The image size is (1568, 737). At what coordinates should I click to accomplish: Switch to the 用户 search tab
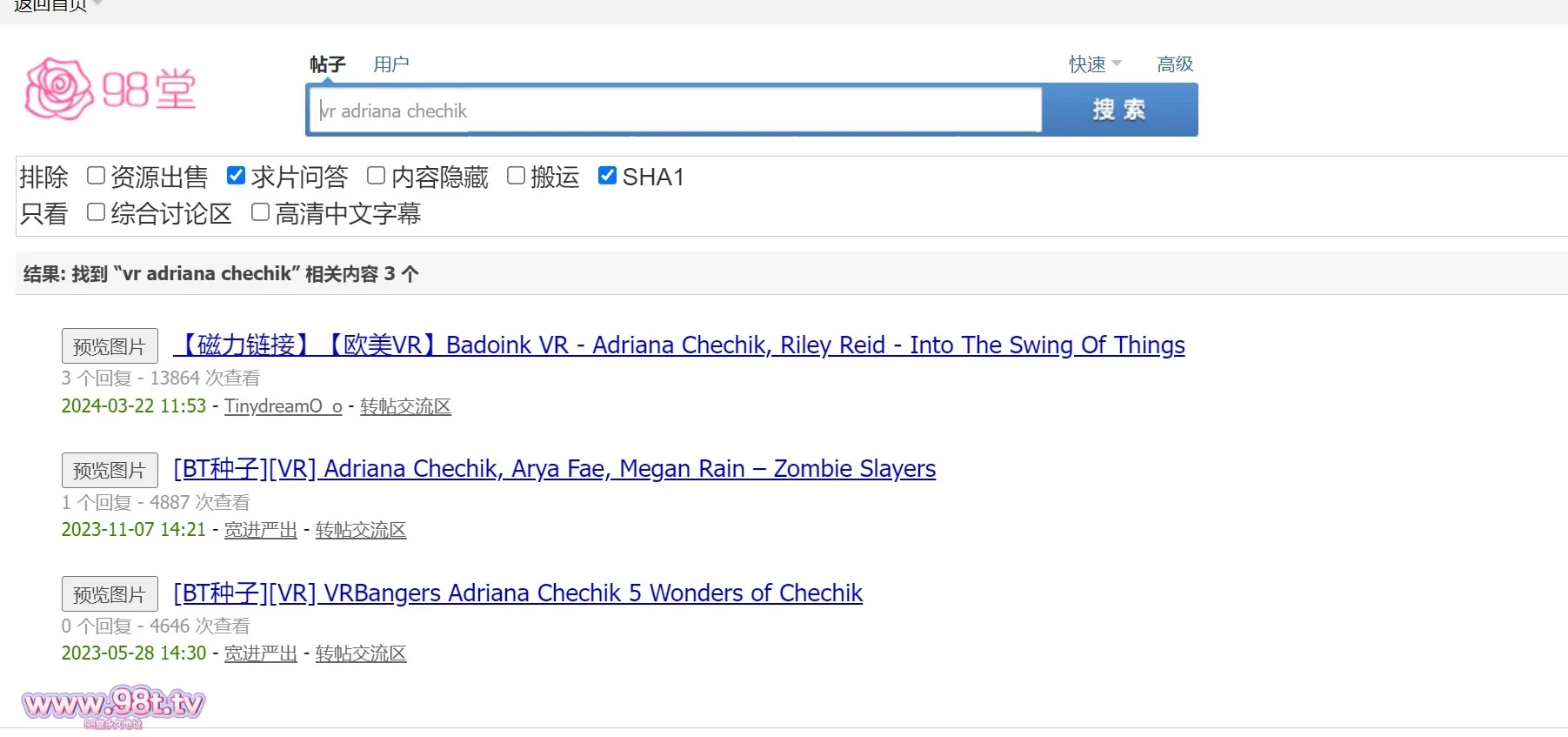pyautogui.click(x=390, y=64)
